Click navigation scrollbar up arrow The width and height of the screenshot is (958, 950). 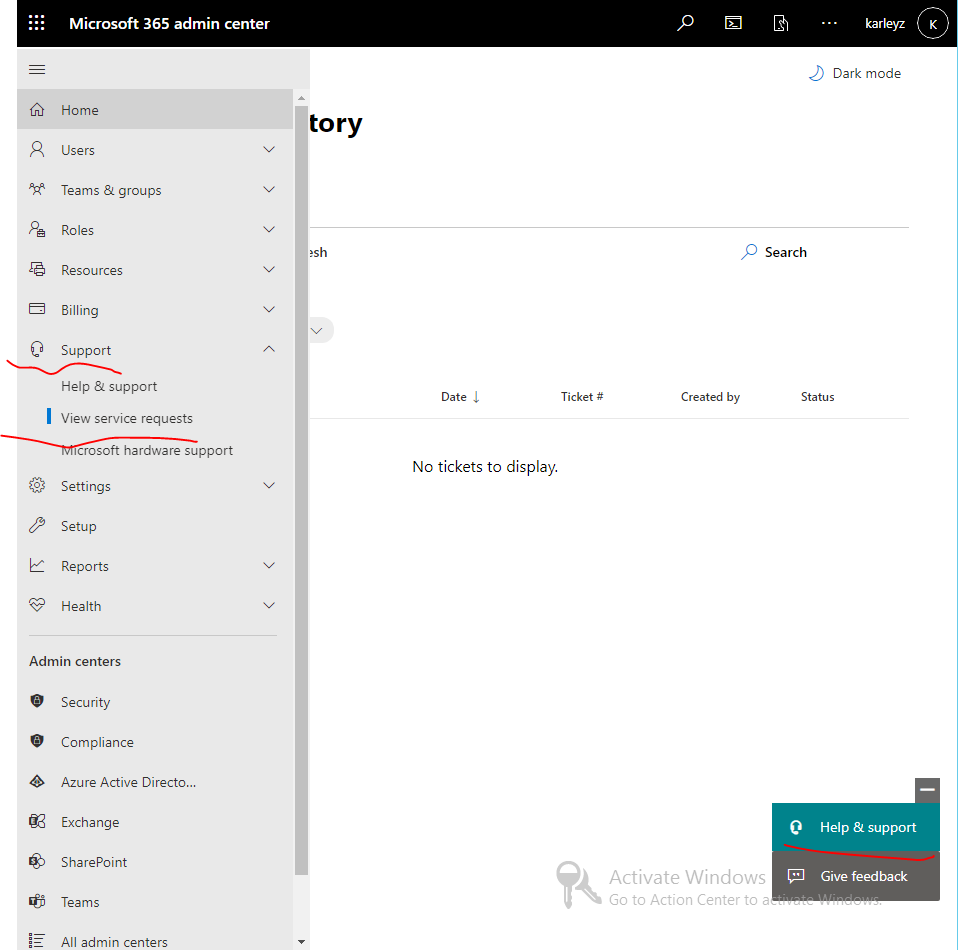click(x=301, y=98)
